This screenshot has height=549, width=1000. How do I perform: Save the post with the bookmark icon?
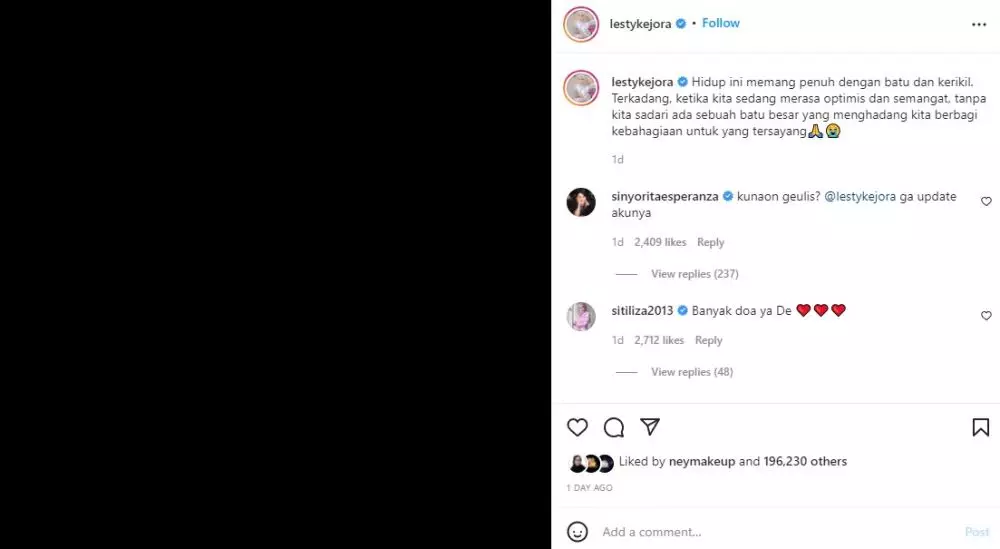[980, 428]
